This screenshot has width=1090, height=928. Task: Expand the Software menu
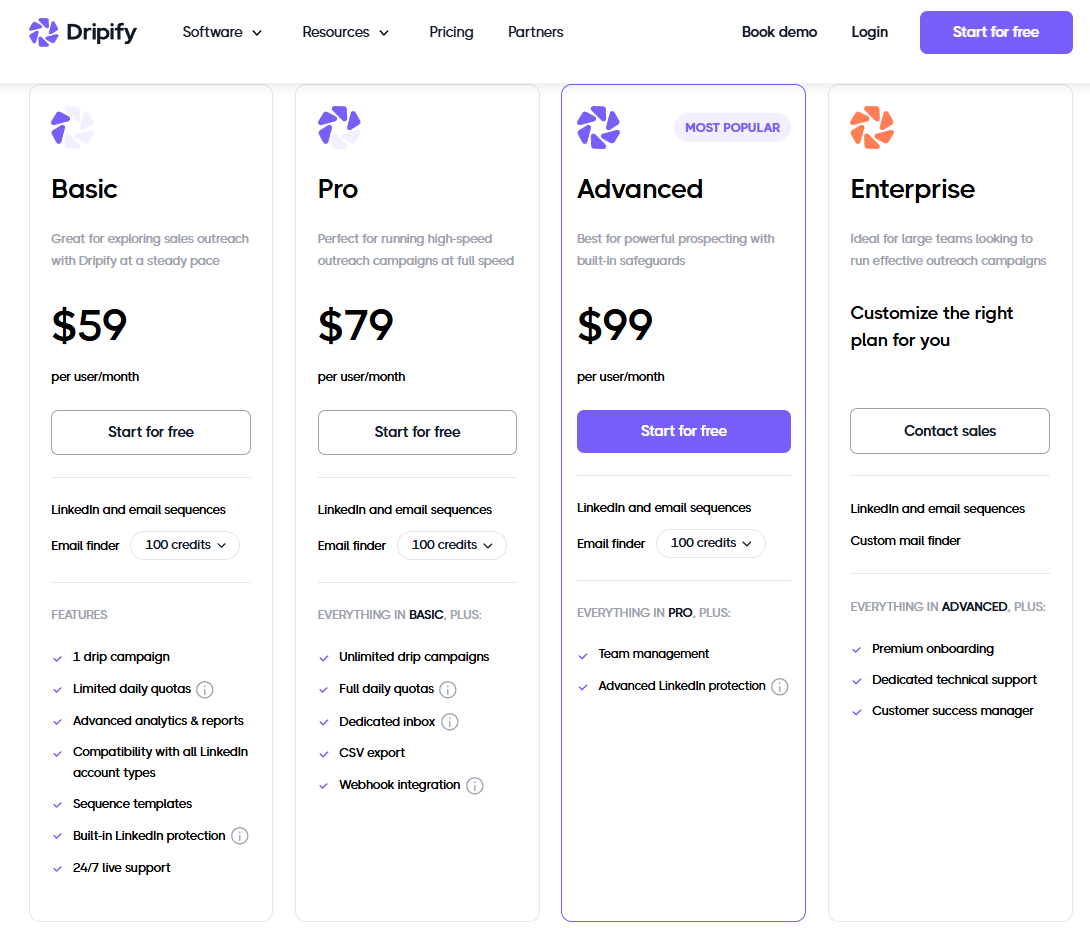coord(222,32)
